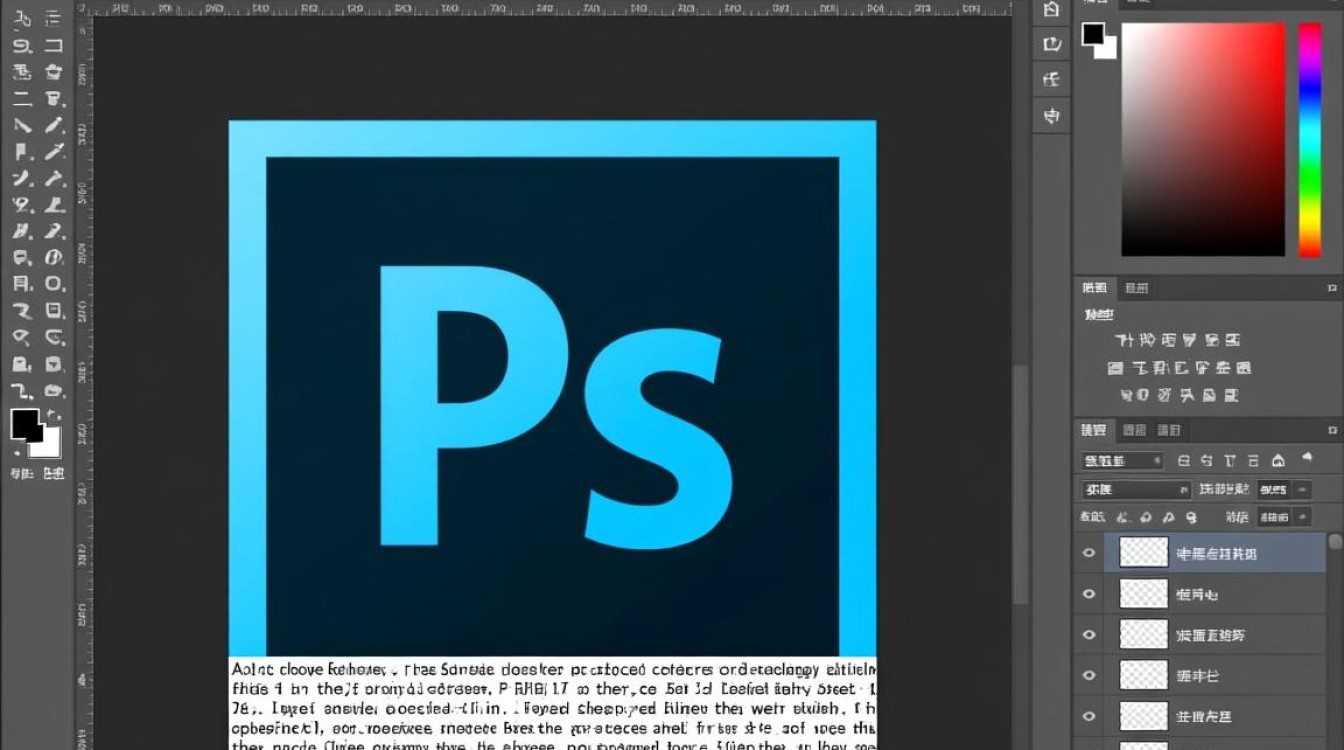Select the tool in toolbox row three, left column
This screenshot has height=750, width=1344.
point(22,72)
